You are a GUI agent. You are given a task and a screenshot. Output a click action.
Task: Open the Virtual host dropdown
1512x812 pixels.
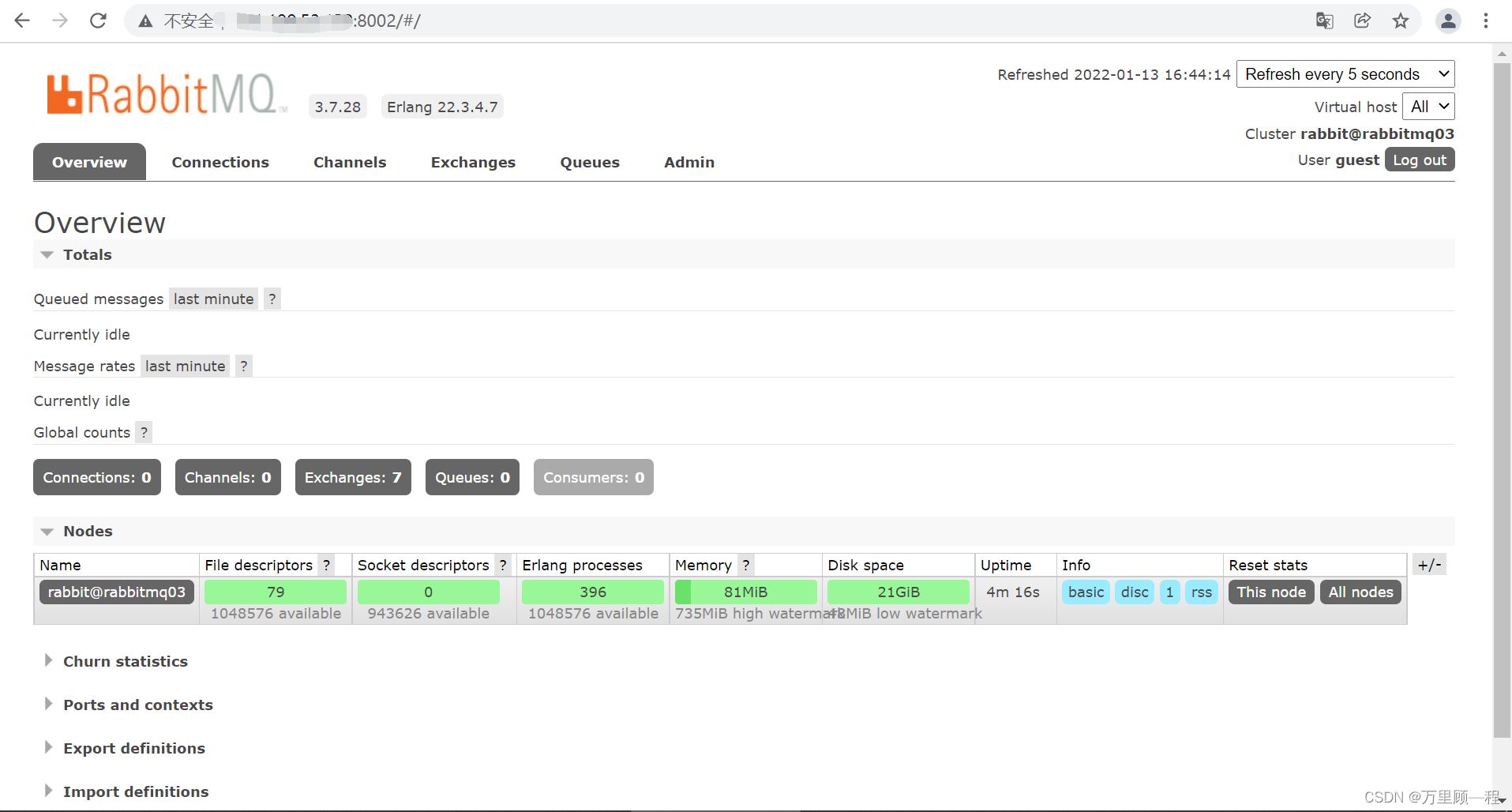1428,107
